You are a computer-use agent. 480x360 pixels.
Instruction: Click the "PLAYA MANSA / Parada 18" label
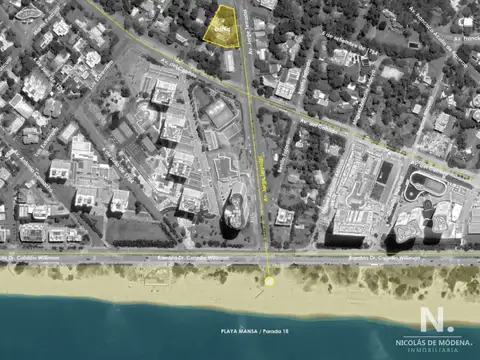coord(254,331)
